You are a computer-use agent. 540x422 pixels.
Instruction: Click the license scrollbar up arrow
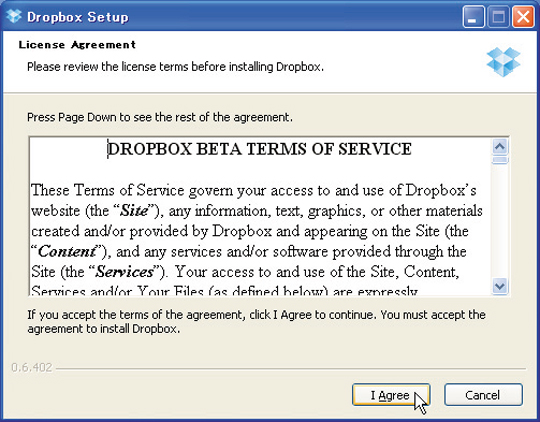pos(500,147)
